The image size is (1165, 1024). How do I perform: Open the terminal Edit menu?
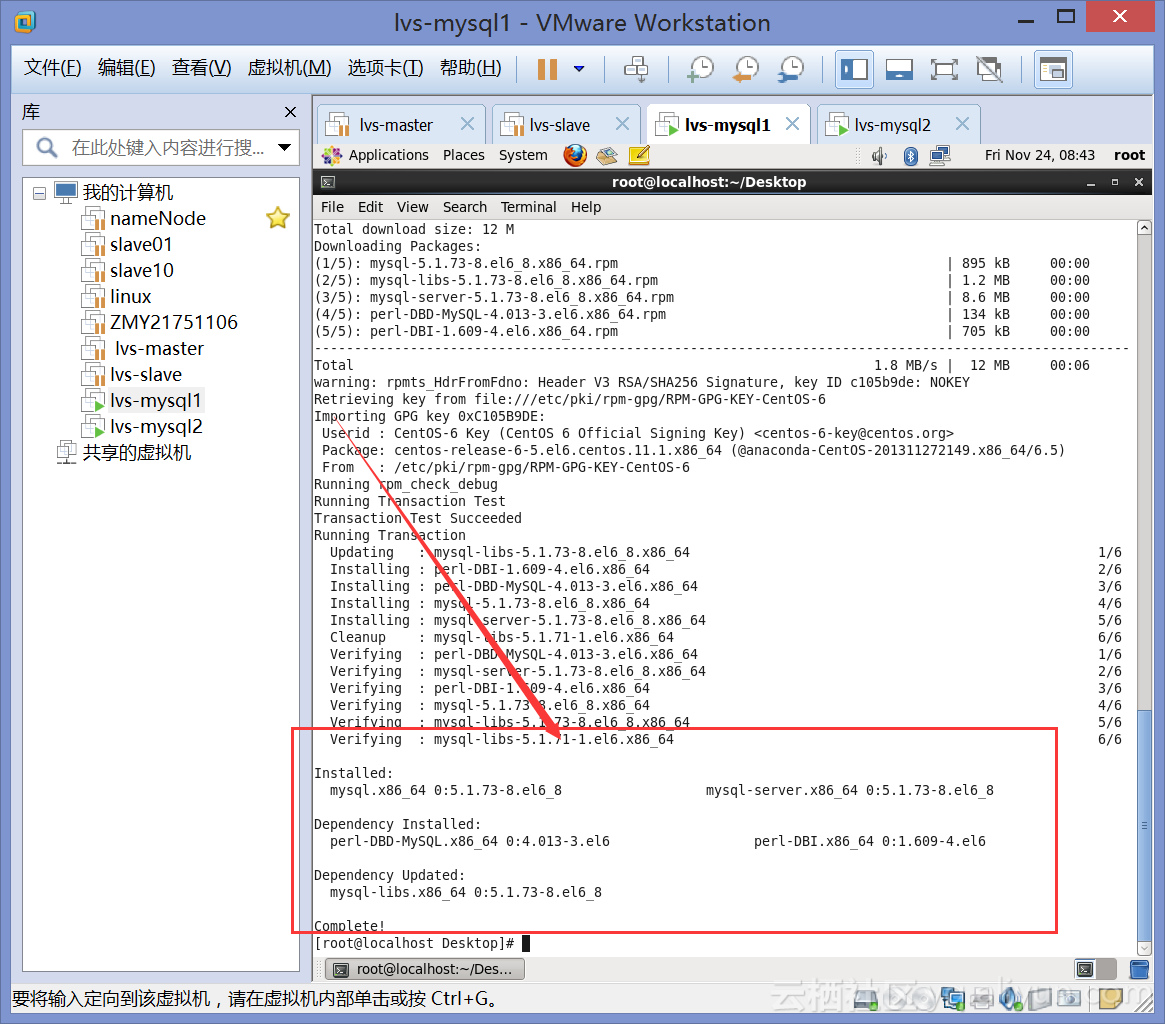coord(370,207)
